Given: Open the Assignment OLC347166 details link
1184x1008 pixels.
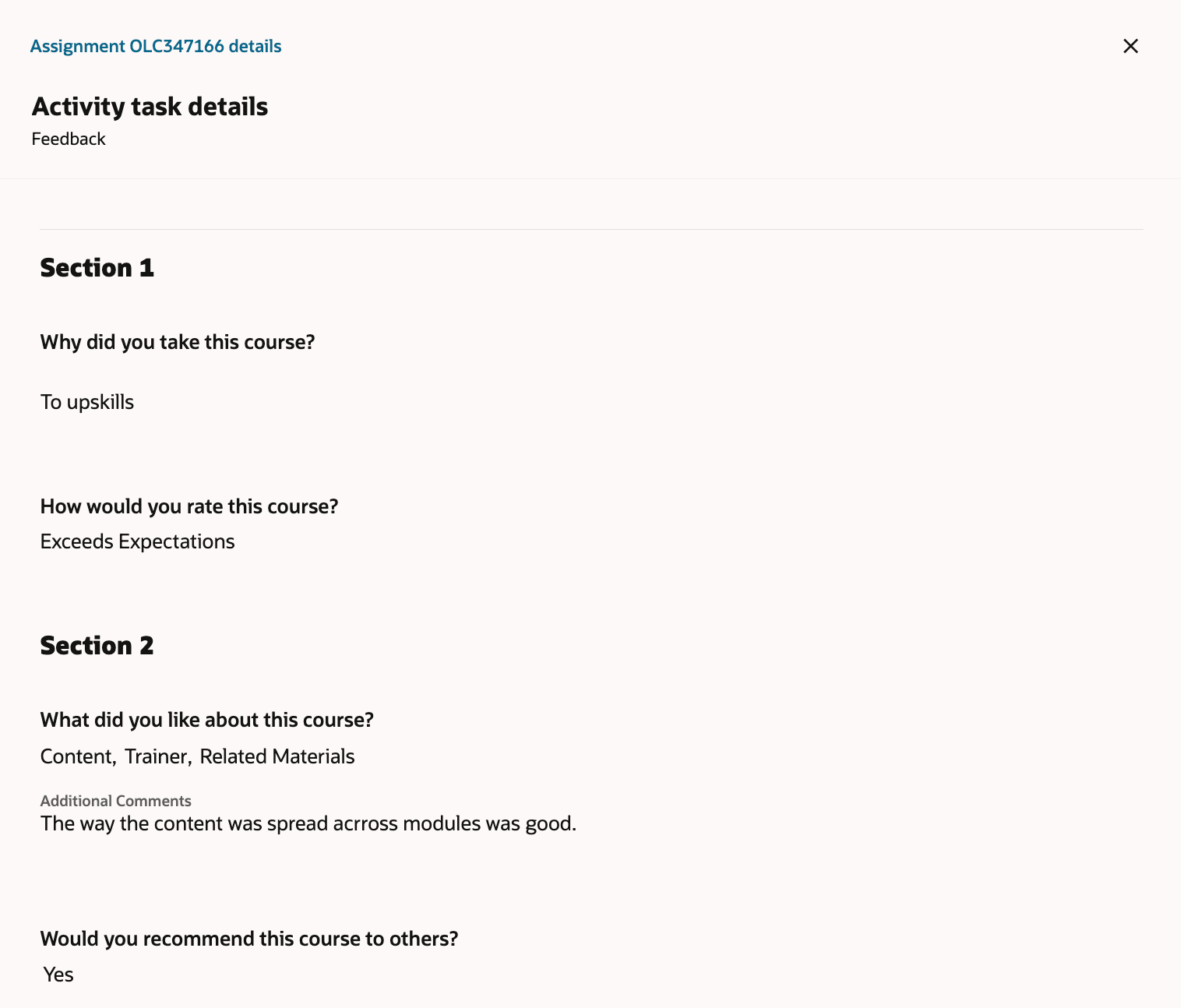Looking at the screenshot, I should [156, 46].
